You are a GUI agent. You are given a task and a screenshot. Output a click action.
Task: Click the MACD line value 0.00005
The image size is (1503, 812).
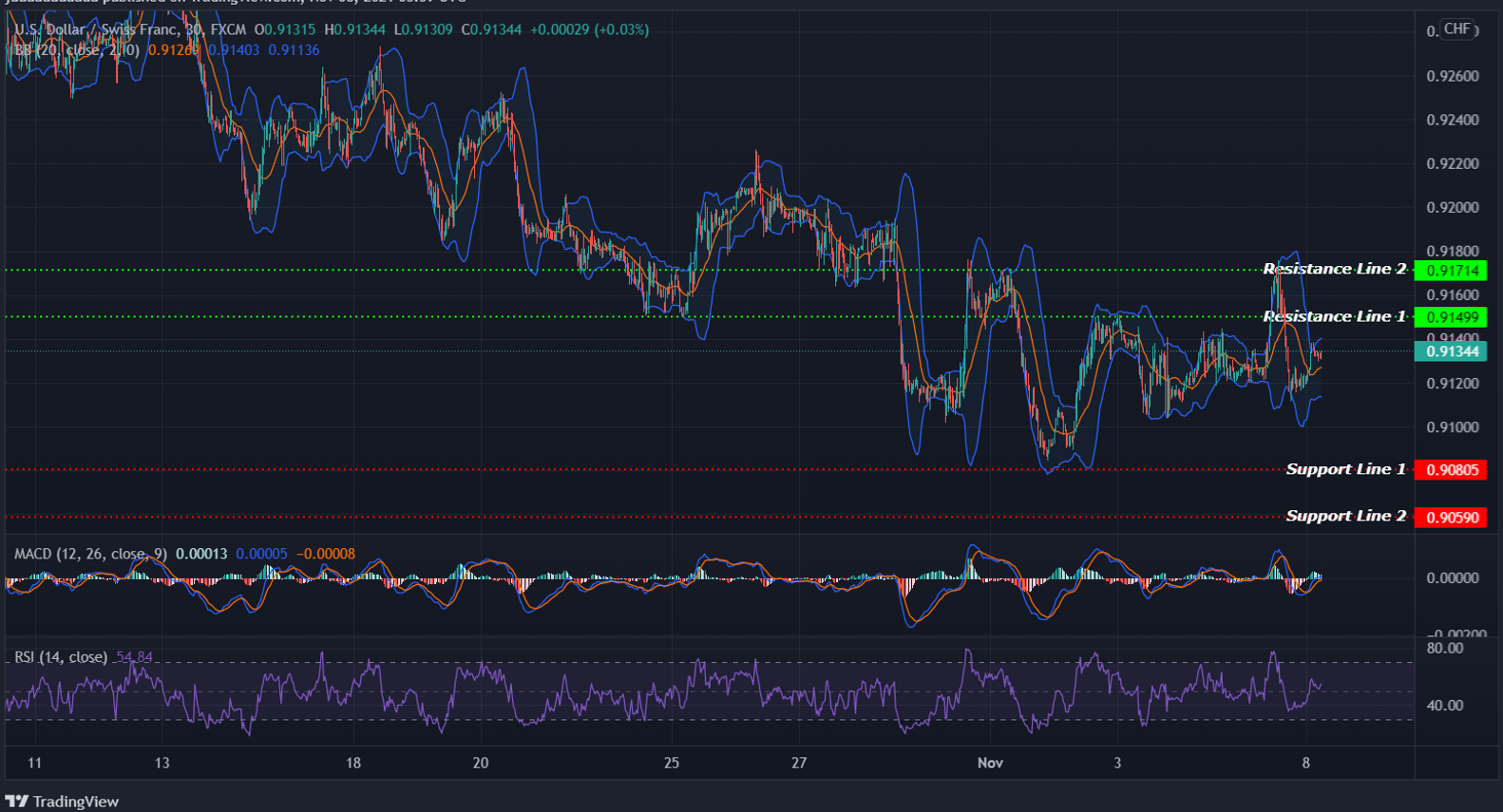tap(262, 554)
